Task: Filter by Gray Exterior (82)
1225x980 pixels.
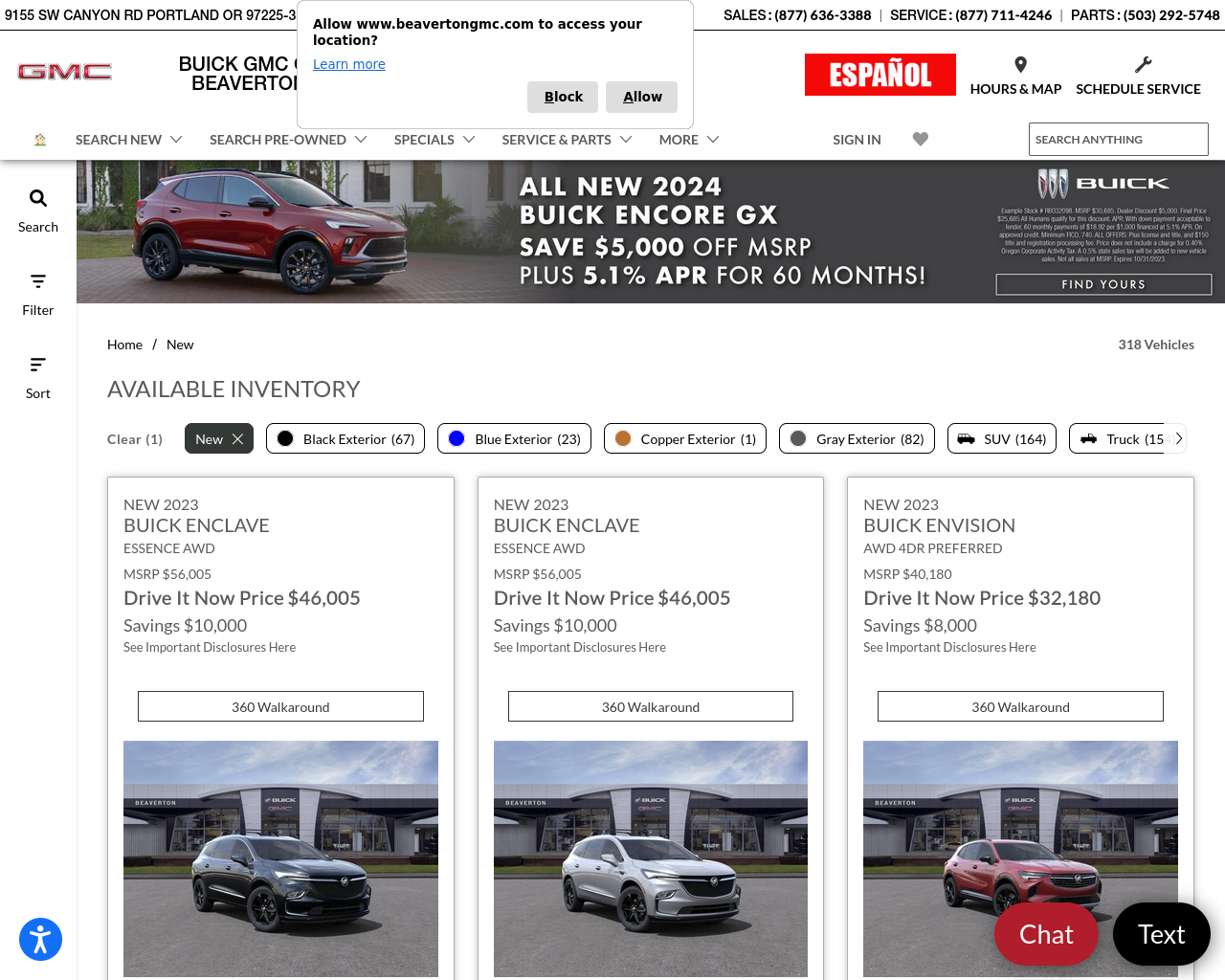Action: [857, 438]
